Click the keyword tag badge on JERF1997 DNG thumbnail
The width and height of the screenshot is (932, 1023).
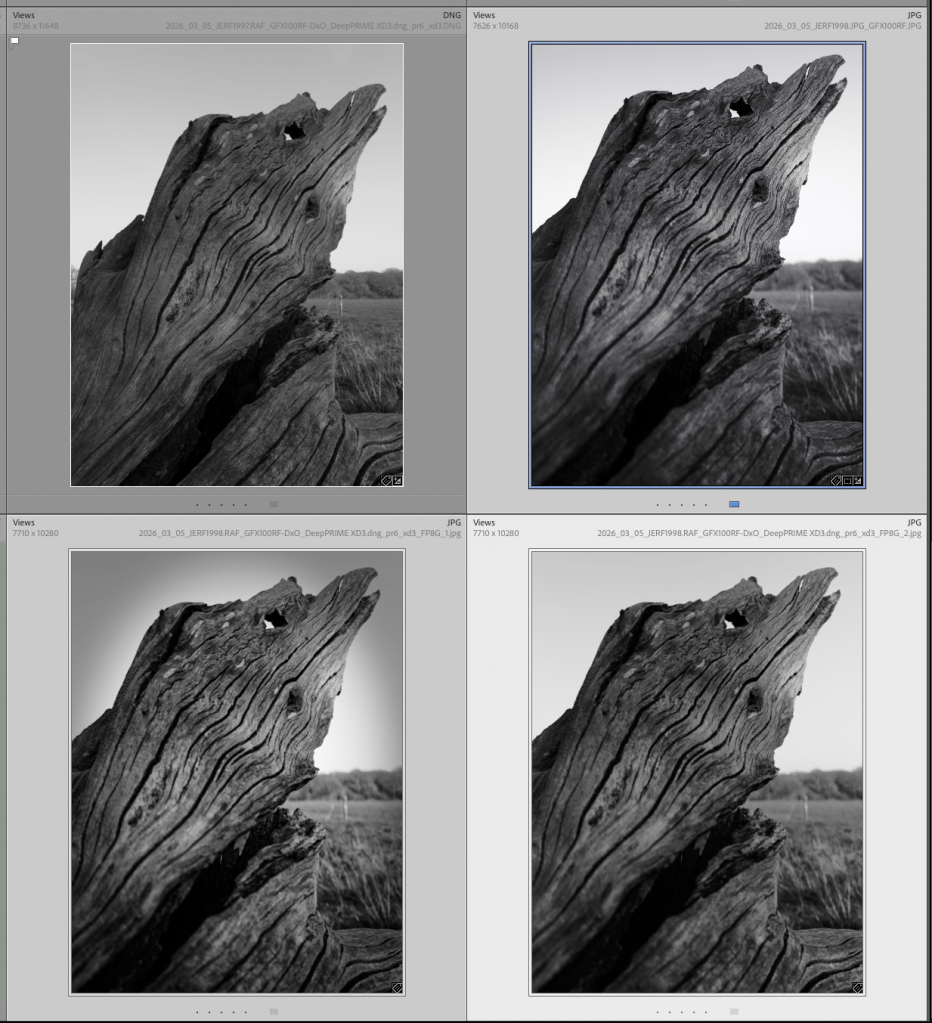coord(386,481)
